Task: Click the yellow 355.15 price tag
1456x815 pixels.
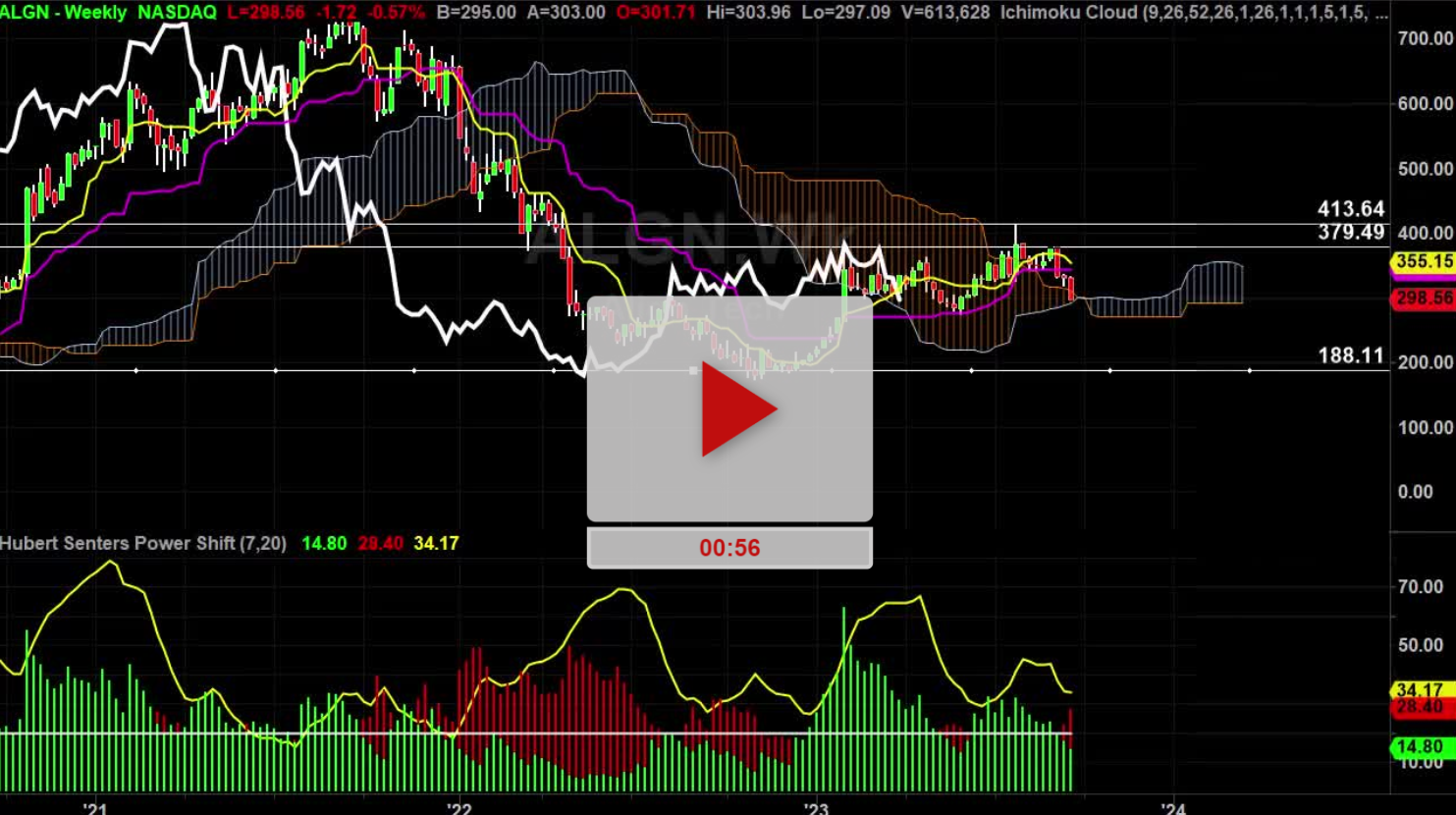Action: coord(1424,261)
